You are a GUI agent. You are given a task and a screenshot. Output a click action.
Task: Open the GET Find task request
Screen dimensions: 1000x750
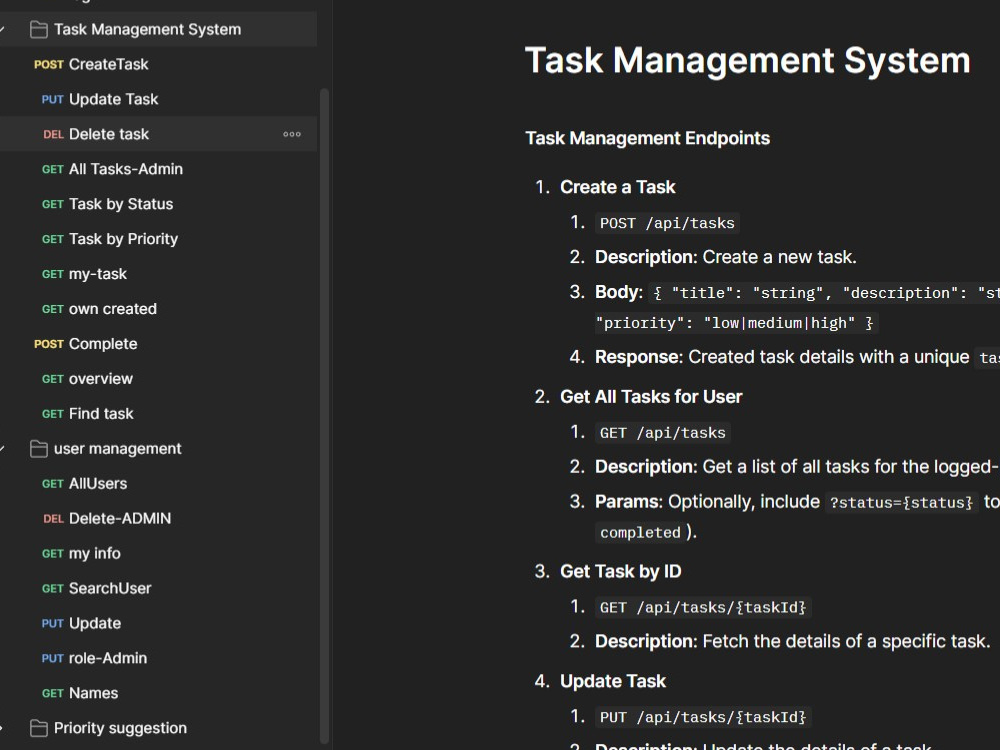coord(158,414)
